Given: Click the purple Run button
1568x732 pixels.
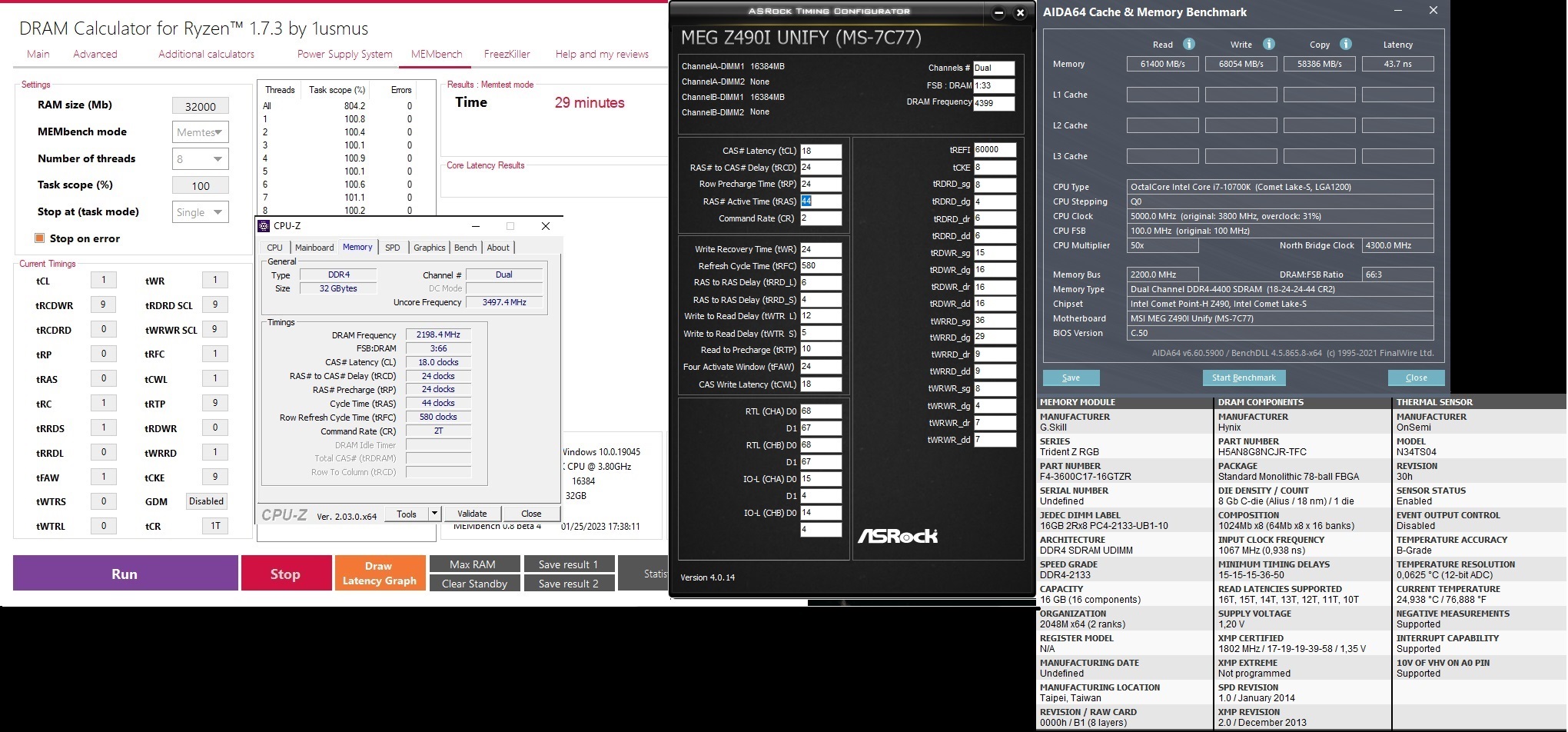Looking at the screenshot, I should click(x=125, y=574).
